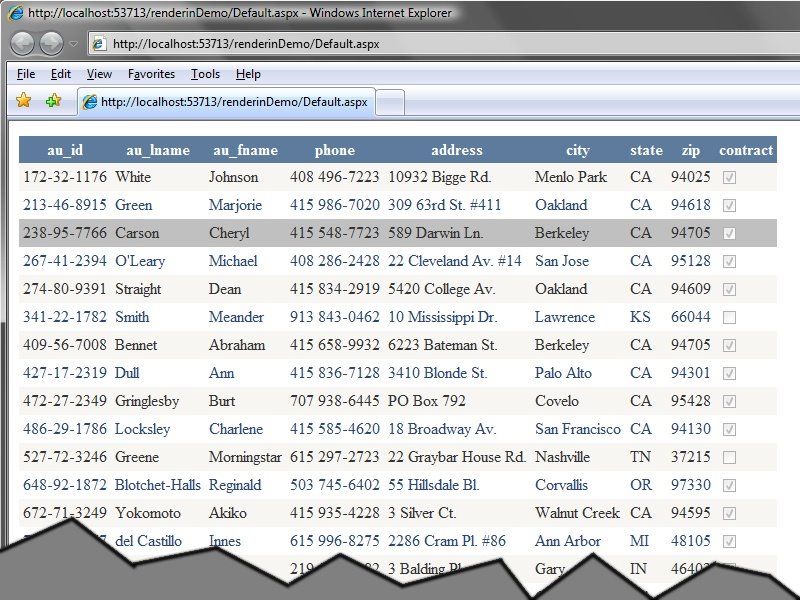The width and height of the screenshot is (800, 600).
Task: Select the Default.aspx browser tab
Action: [227, 102]
